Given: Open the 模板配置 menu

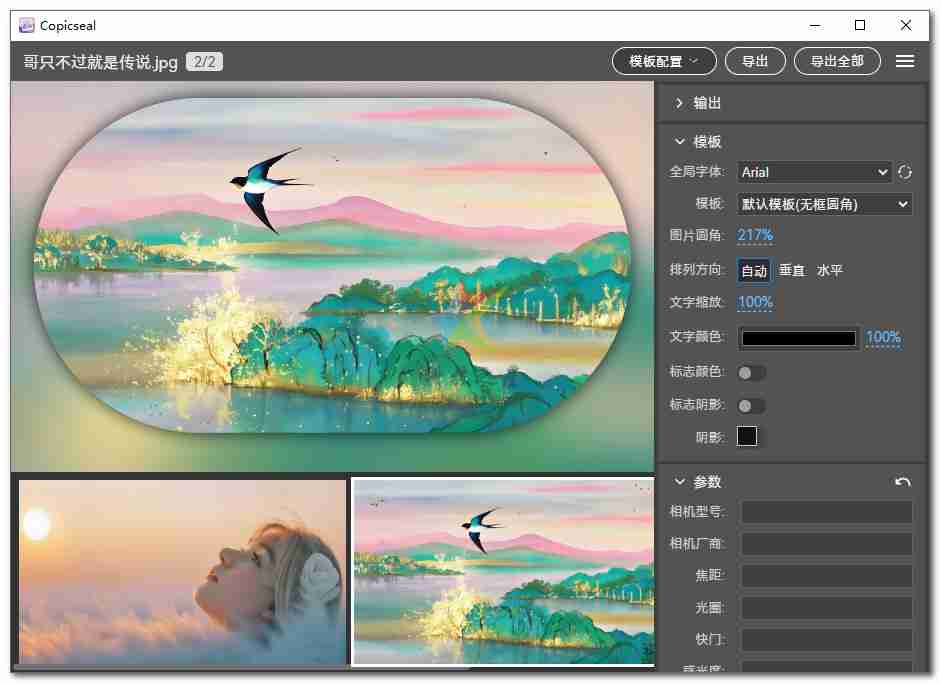Looking at the screenshot, I should coord(664,61).
